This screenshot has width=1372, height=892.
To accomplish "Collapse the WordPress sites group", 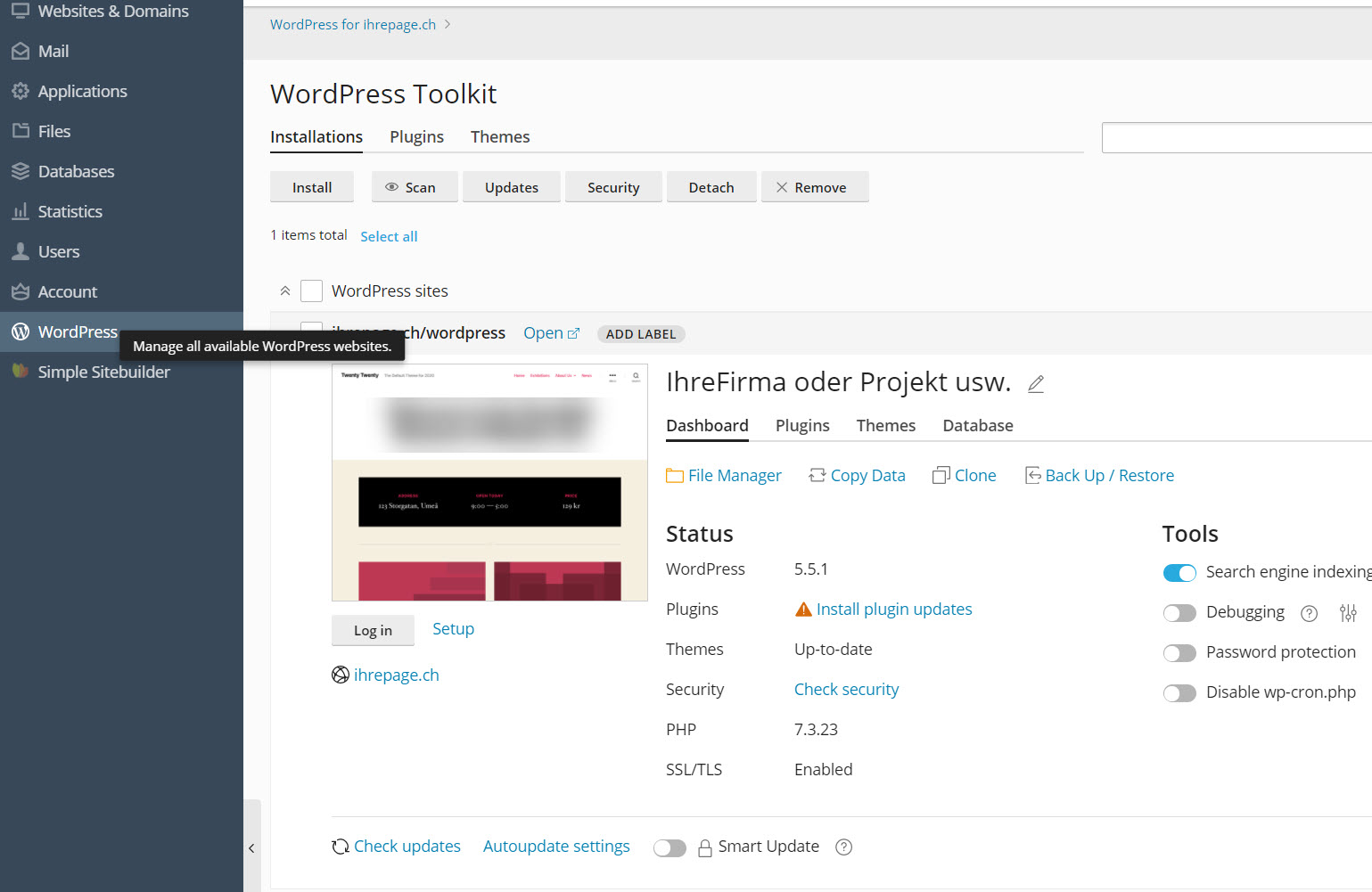I will click(285, 291).
